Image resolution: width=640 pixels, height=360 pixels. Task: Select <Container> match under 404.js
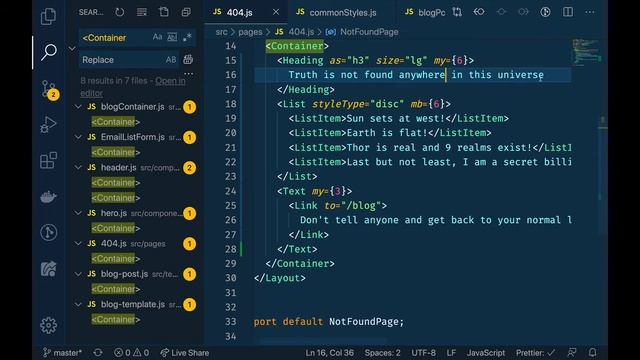point(116,259)
